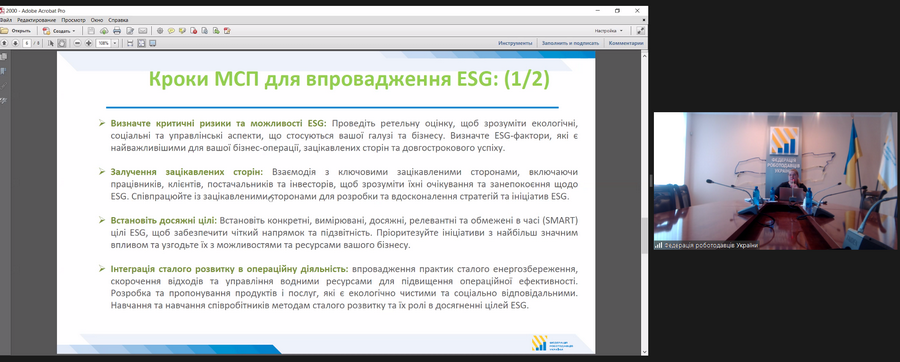900x362 pixels.
Task: Zoom in with the plus button
Action: pos(89,43)
